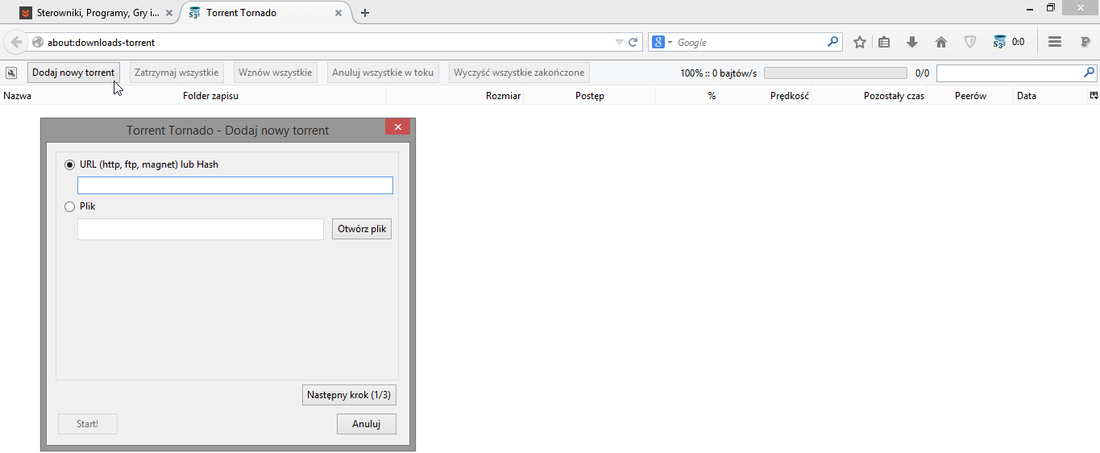
Task: Select the Plik radio button
Action: (x=69, y=207)
